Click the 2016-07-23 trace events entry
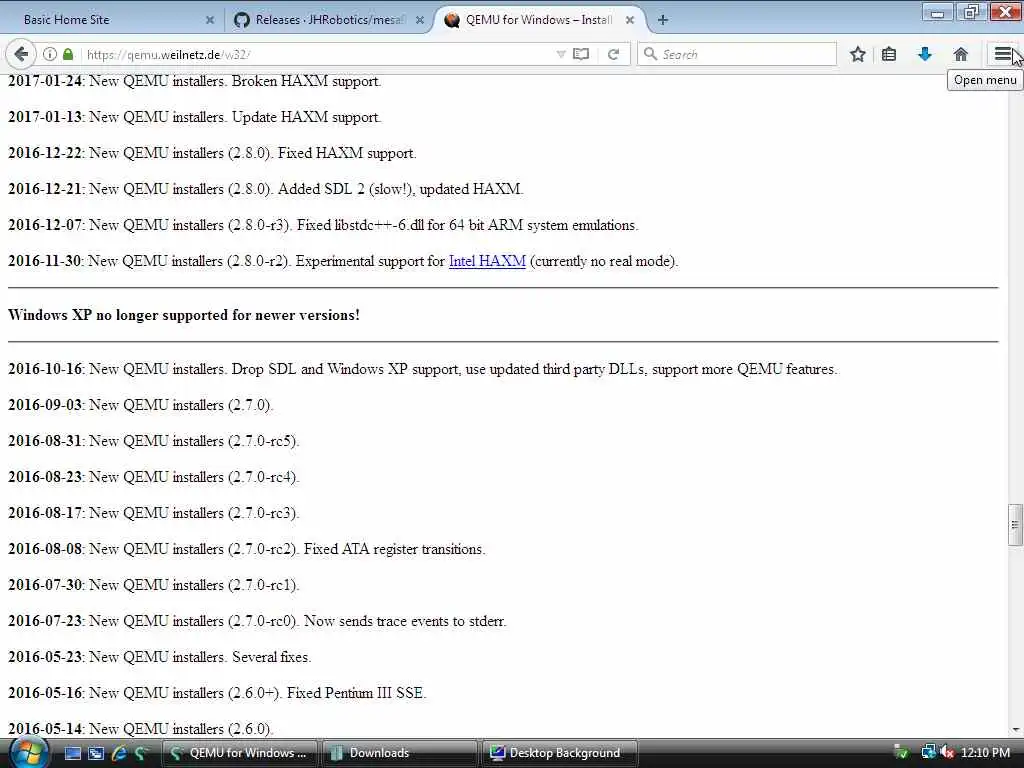Screen dimensions: 1024x768 click(257, 621)
